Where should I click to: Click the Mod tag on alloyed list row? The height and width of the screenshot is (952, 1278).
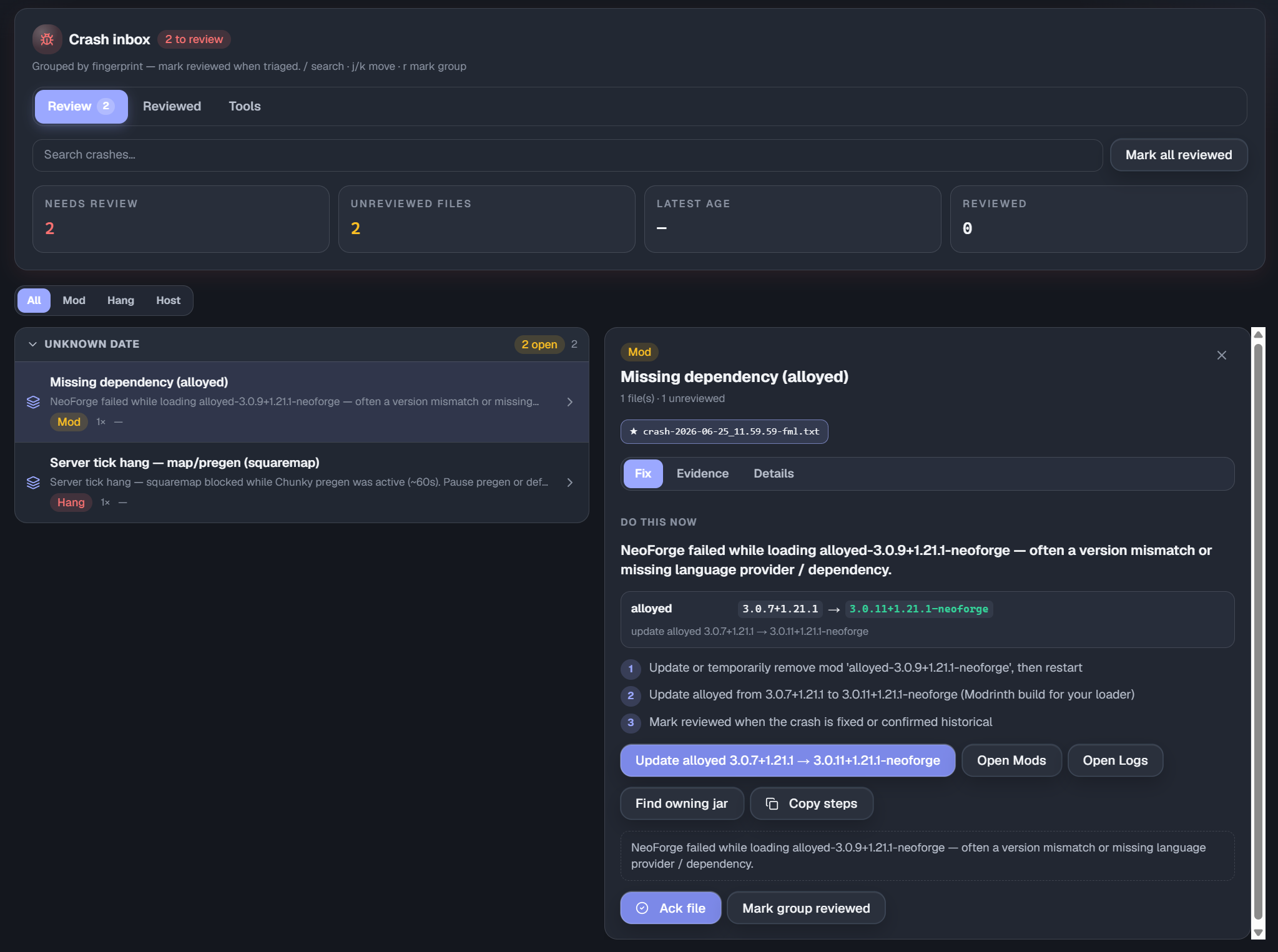(x=69, y=422)
